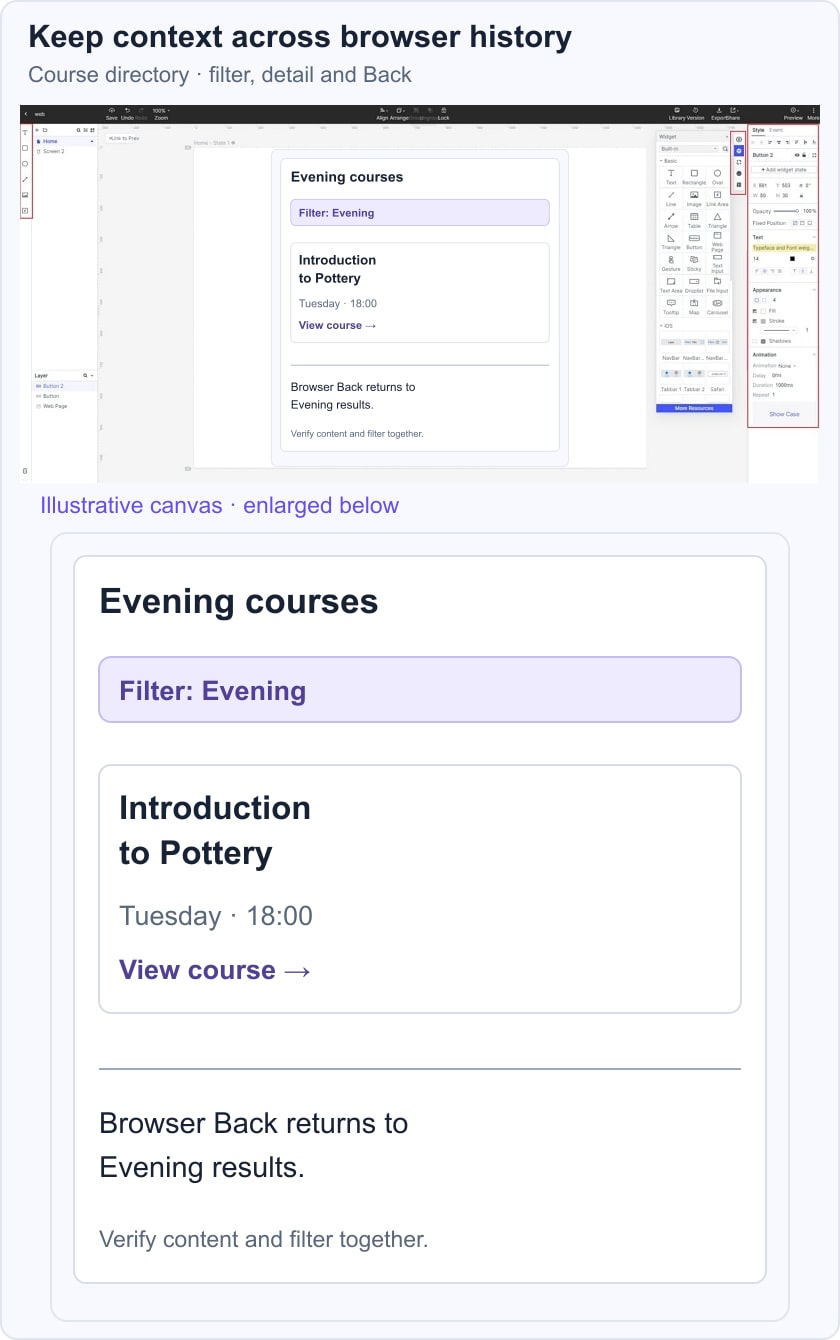The height and width of the screenshot is (1340, 840).
Task: Open the Built-in widget library dropdown
Action: 689,148
